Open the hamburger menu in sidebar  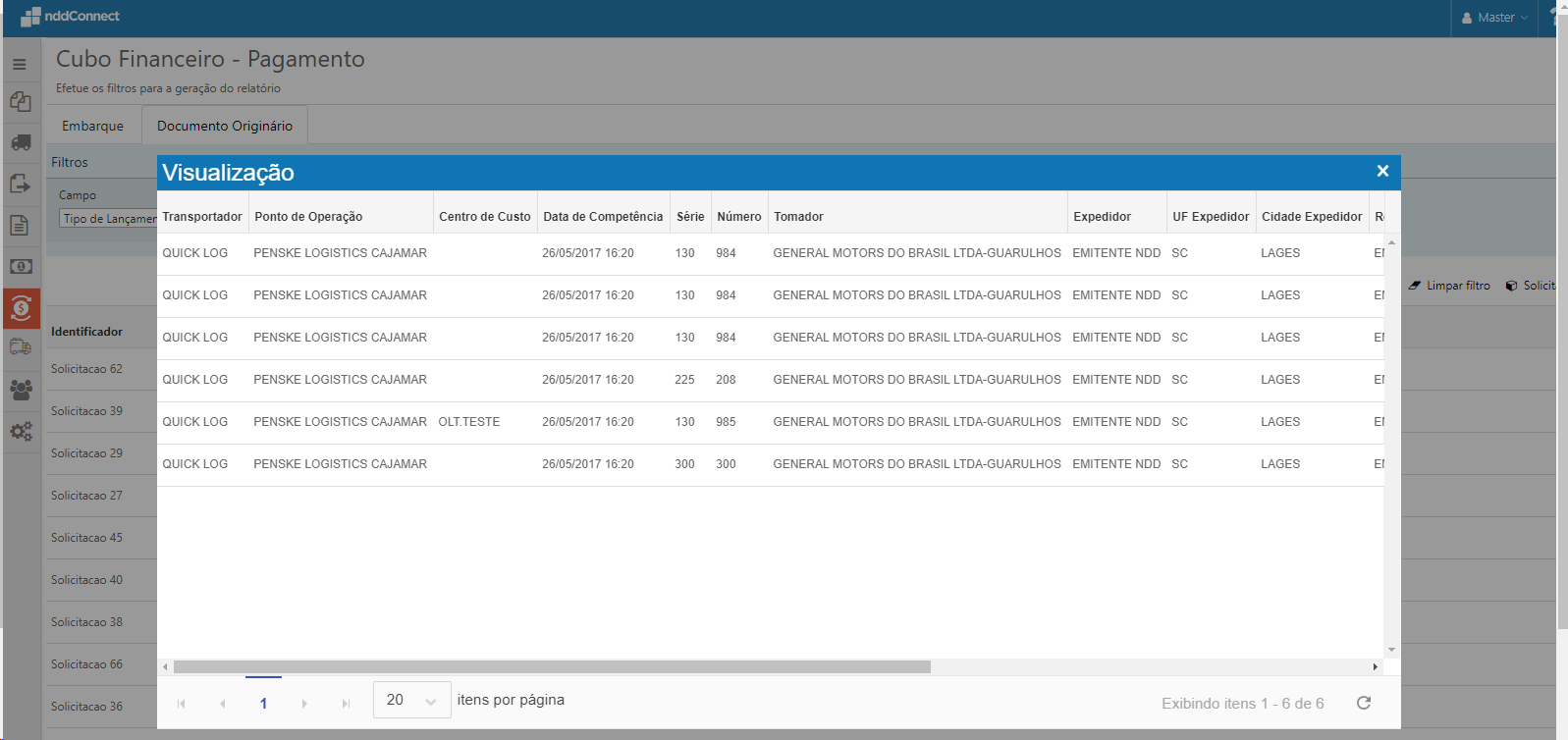click(x=20, y=65)
